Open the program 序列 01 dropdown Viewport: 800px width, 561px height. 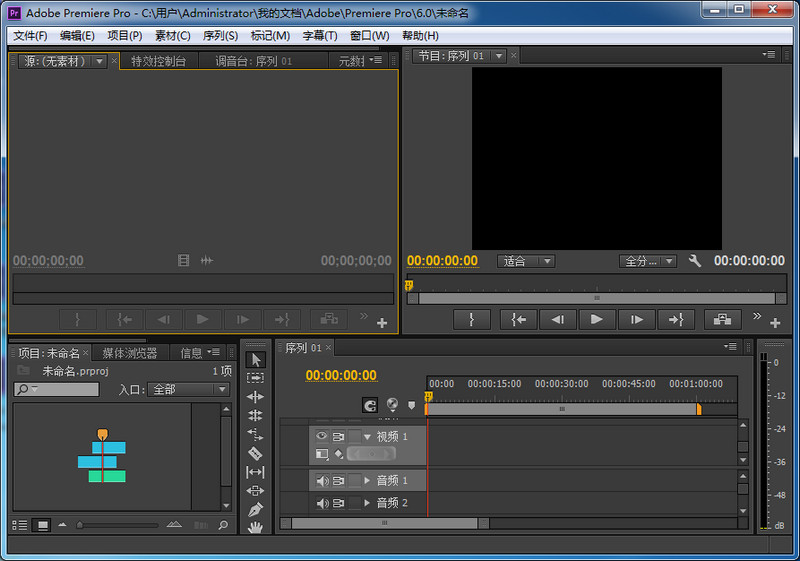coord(499,56)
